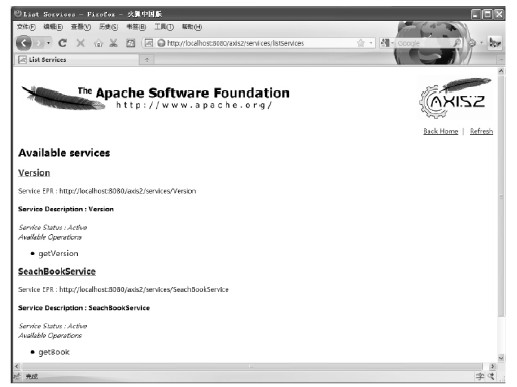Click 'Service Description : Version' text

coord(66,209)
